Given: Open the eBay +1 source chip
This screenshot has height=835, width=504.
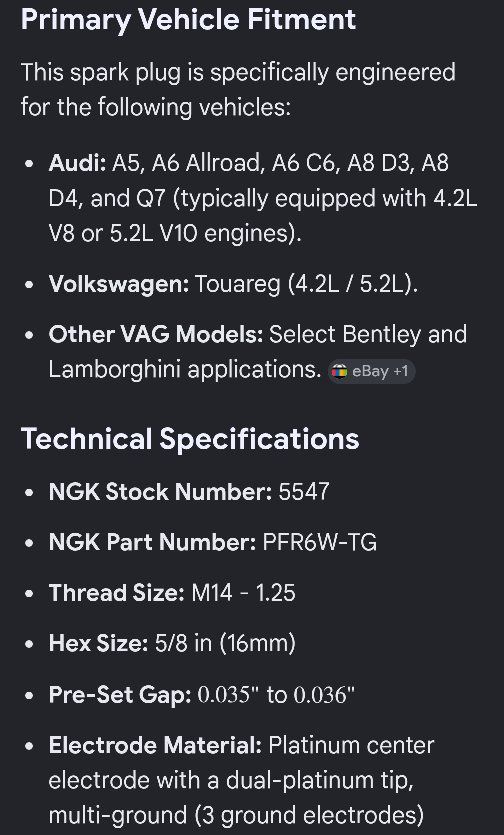Looking at the screenshot, I should pyautogui.click(x=371, y=371).
